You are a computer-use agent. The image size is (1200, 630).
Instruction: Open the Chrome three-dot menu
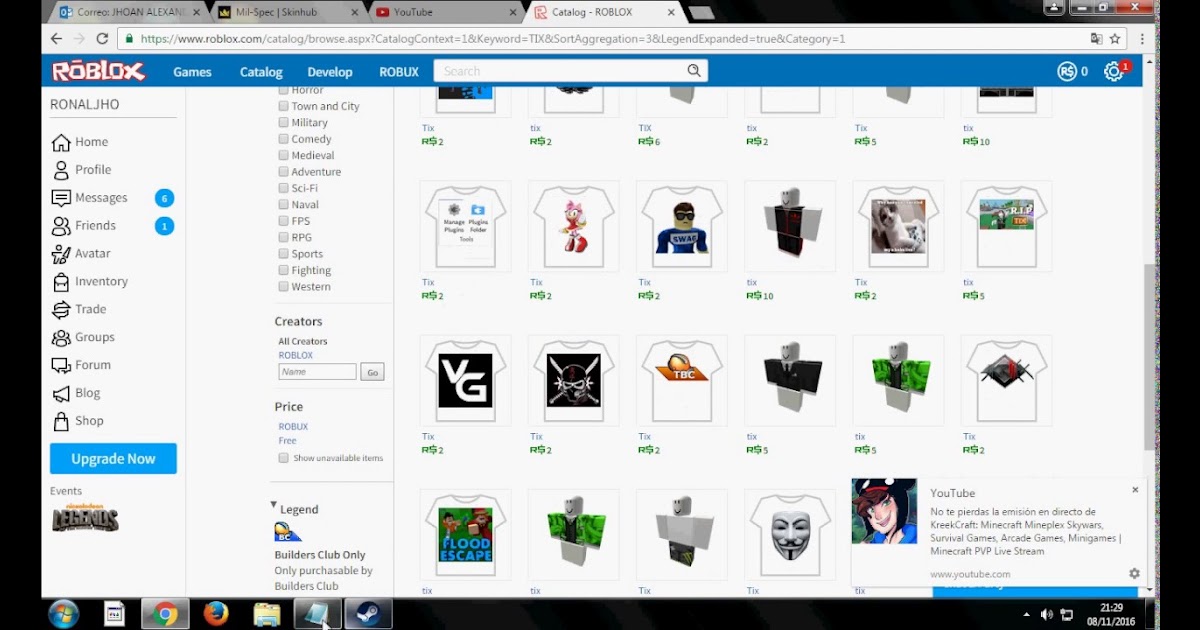[1143, 39]
